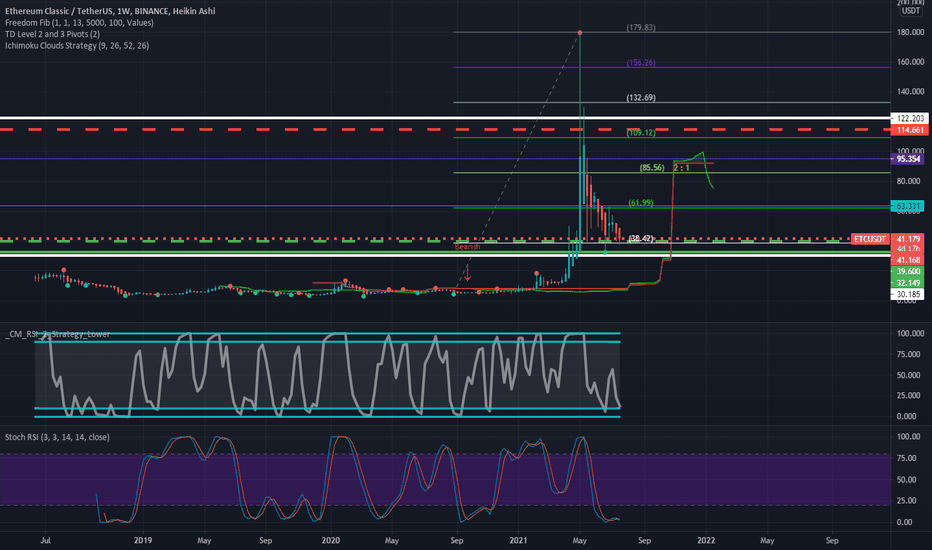The width and height of the screenshot is (932, 550).
Task: Click the (179.83) fib level label
Action: coord(641,27)
